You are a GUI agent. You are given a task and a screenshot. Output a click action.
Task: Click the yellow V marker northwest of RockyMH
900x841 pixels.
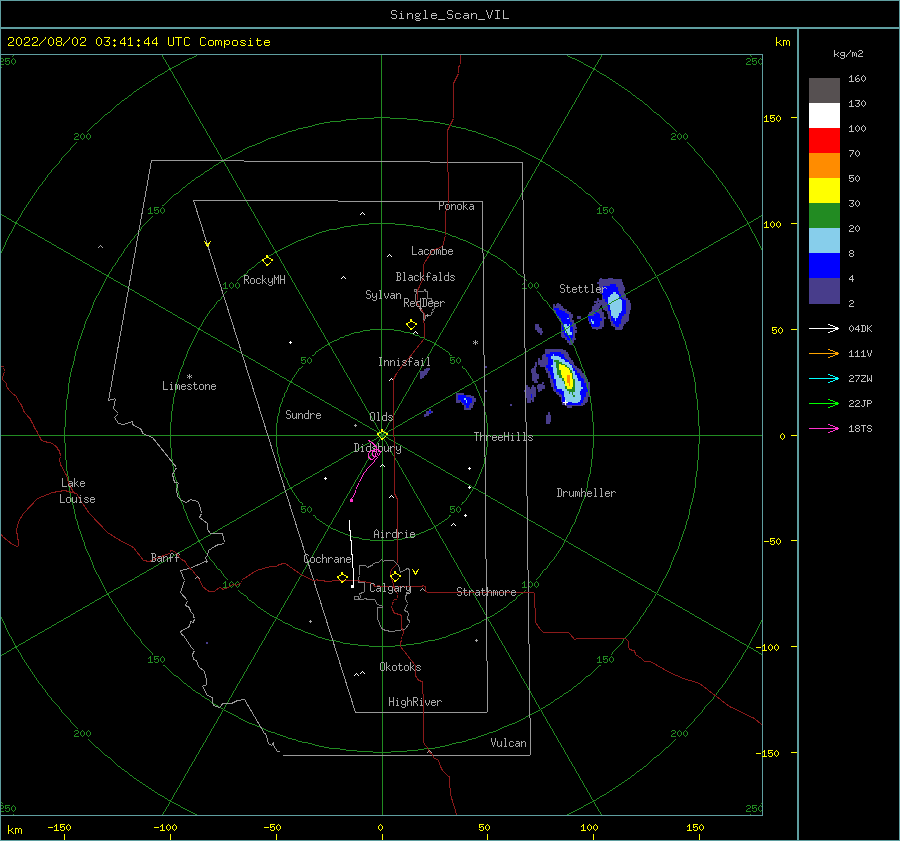click(208, 244)
